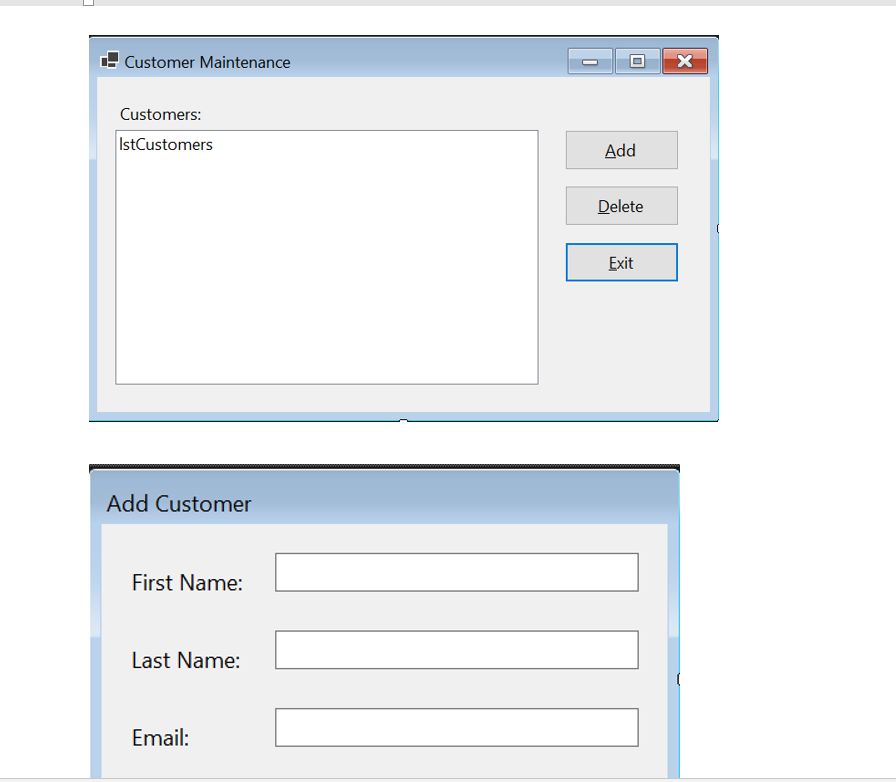Minimize the Customer Maintenance window
Screen dimensions: 896x782
coord(590,61)
